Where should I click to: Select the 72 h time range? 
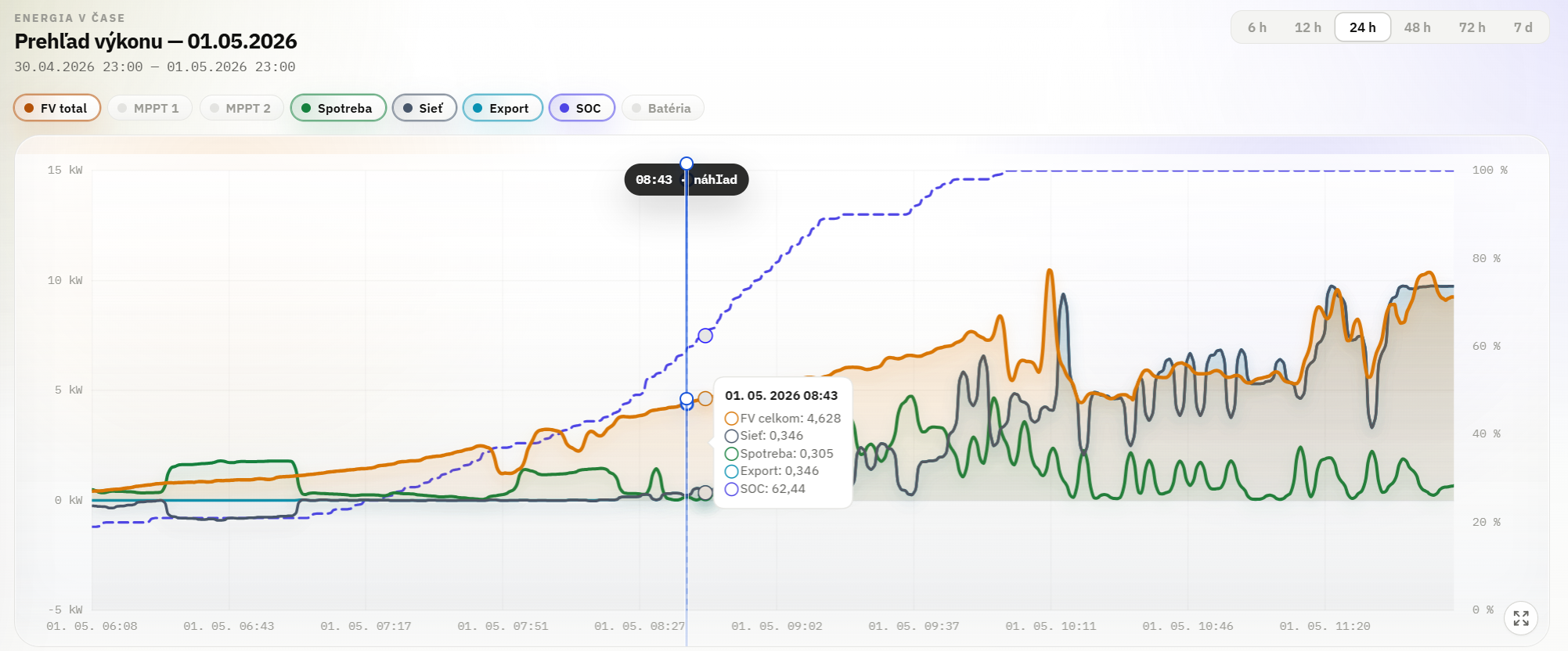click(x=1472, y=27)
